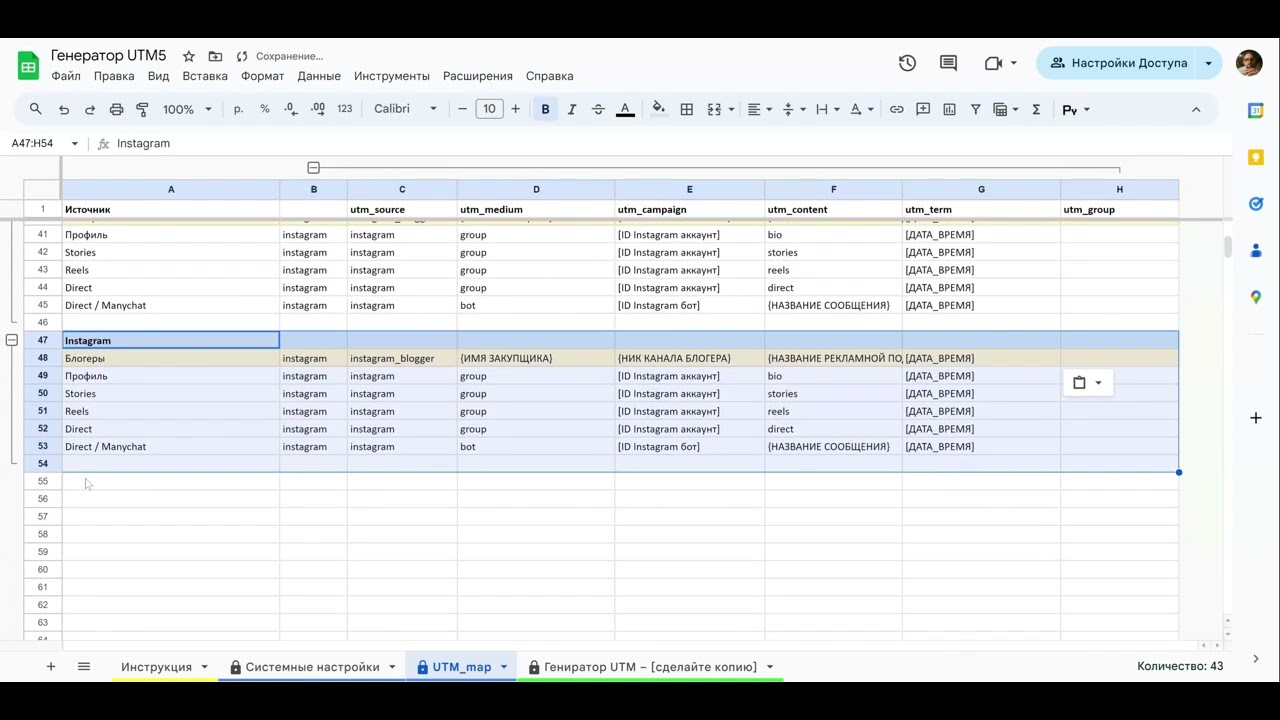Open the paste options clipboard button
Image resolution: width=1280 pixels, height=720 pixels.
pyautogui.click(x=1088, y=382)
